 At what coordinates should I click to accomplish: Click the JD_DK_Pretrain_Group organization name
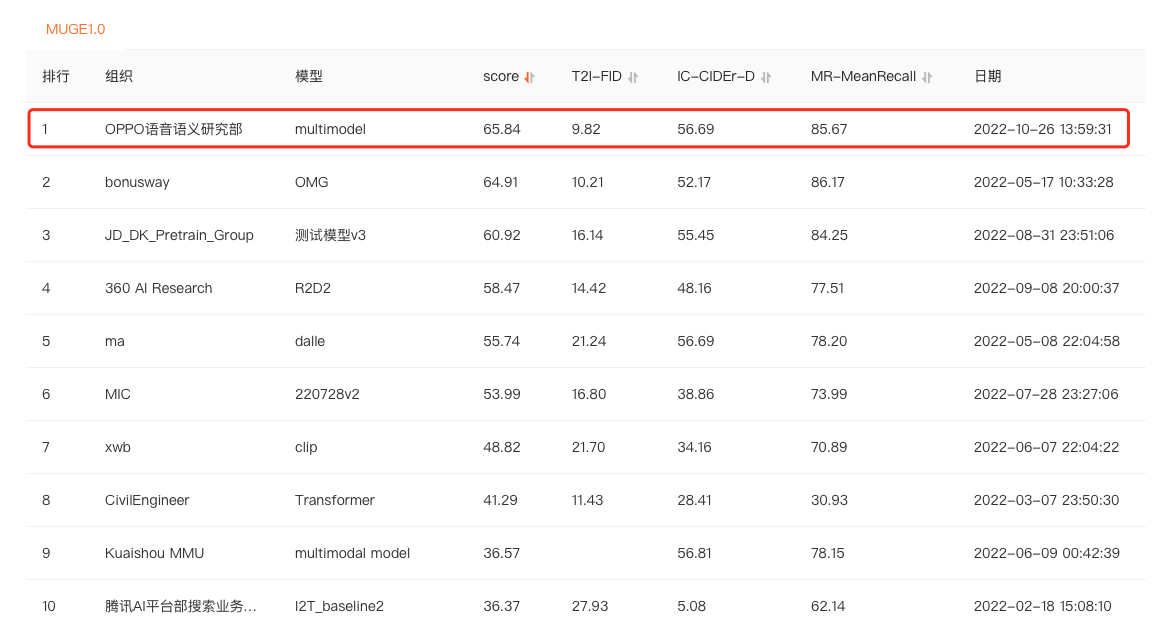179,235
